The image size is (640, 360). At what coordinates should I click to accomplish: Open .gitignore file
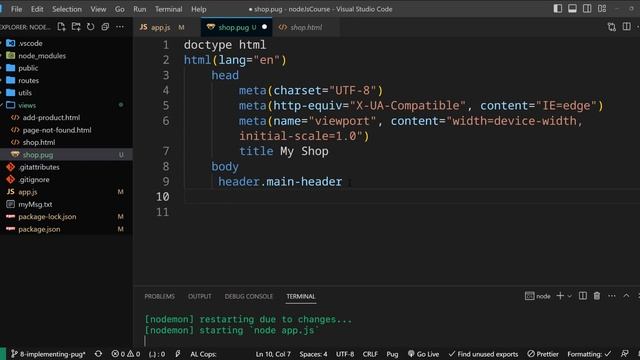(66, 180)
